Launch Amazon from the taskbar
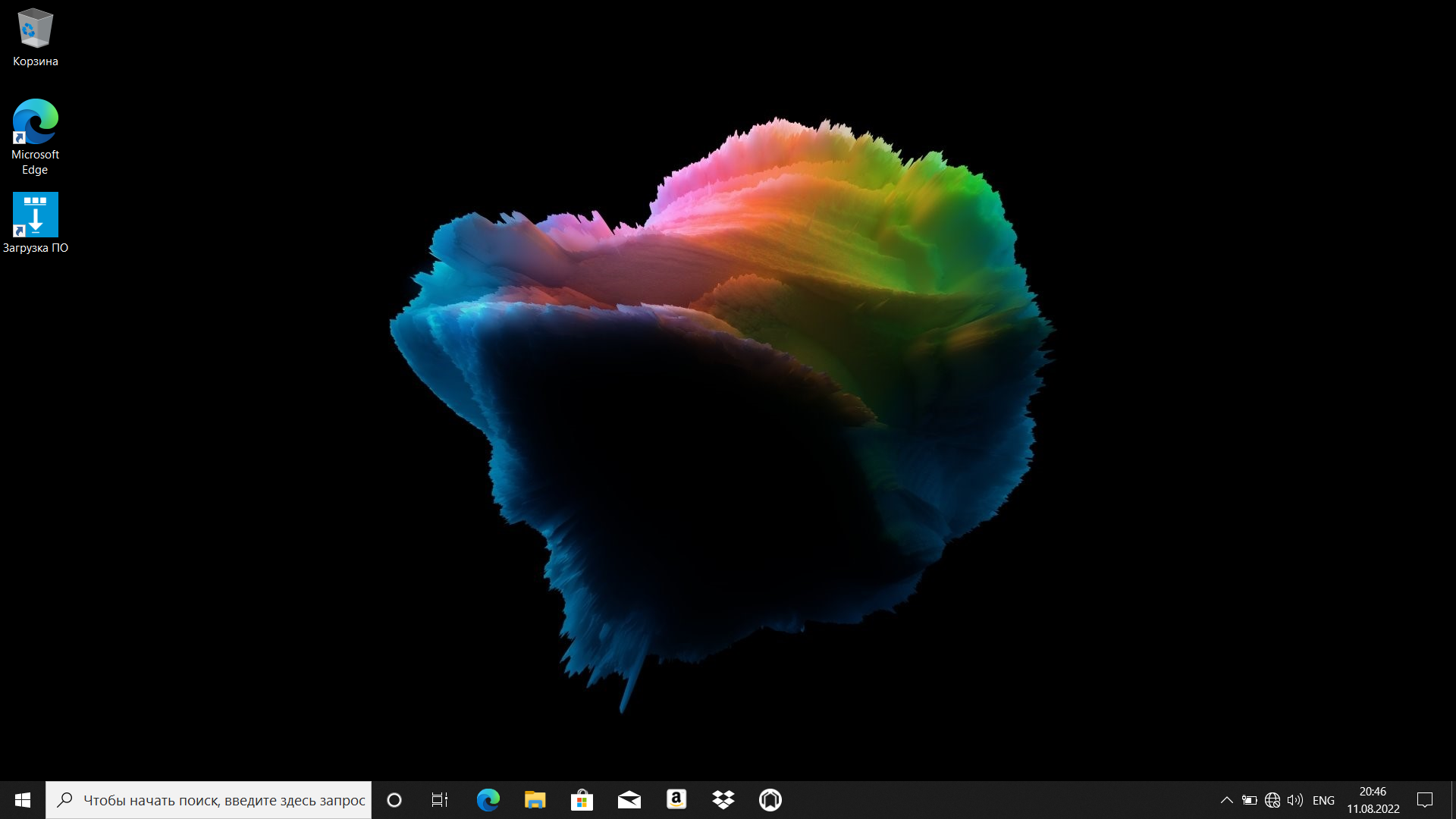Image resolution: width=1456 pixels, height=819 pixels. (x=676, y=799)
